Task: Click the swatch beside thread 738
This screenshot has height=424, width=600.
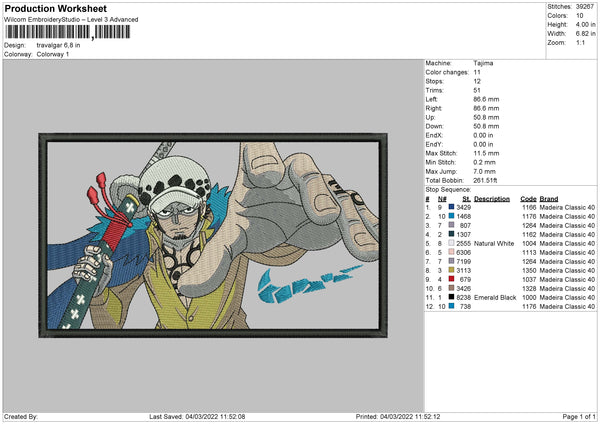Action: click(452, 307)
